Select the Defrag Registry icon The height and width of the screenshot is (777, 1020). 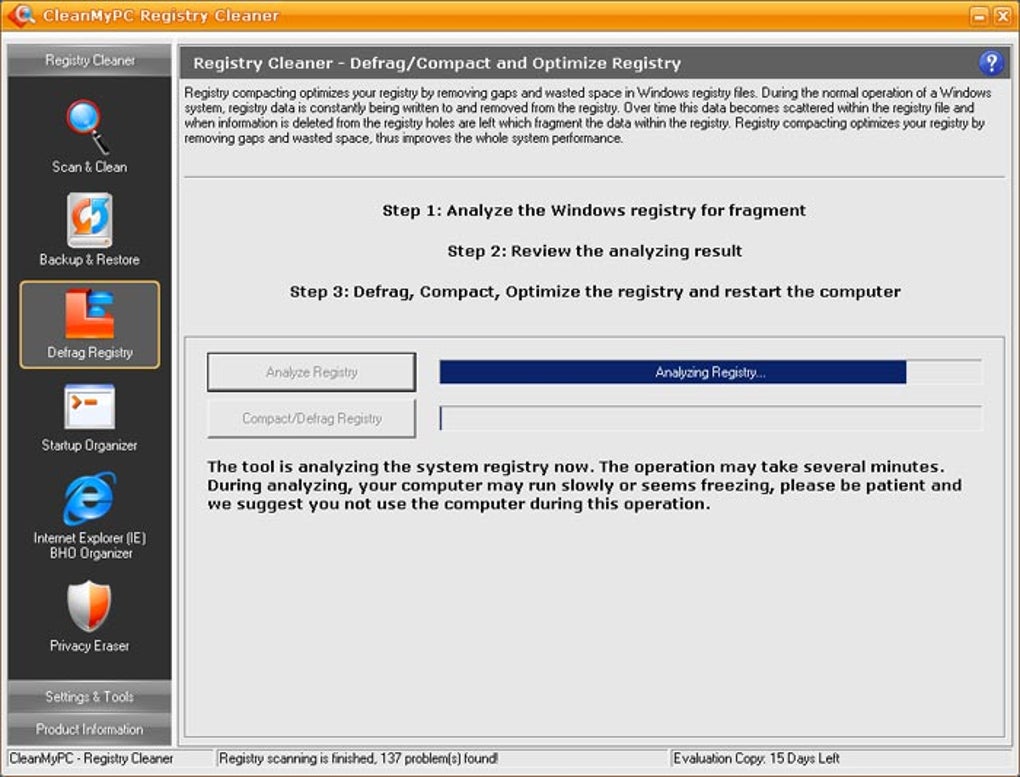(90, 314)
